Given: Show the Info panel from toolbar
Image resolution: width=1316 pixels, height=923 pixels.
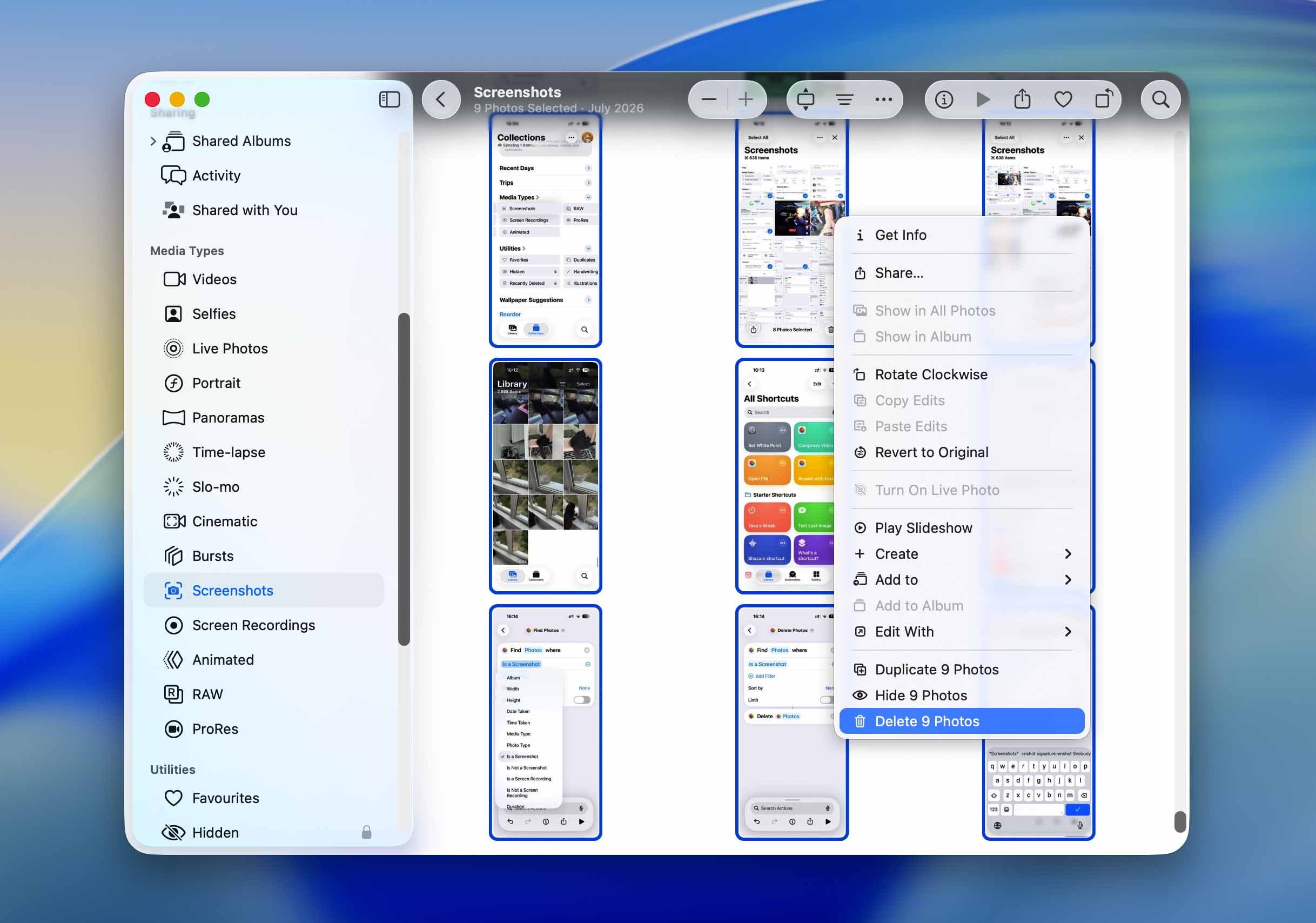Looking at the screenshot, I should (x=943, y=100).
